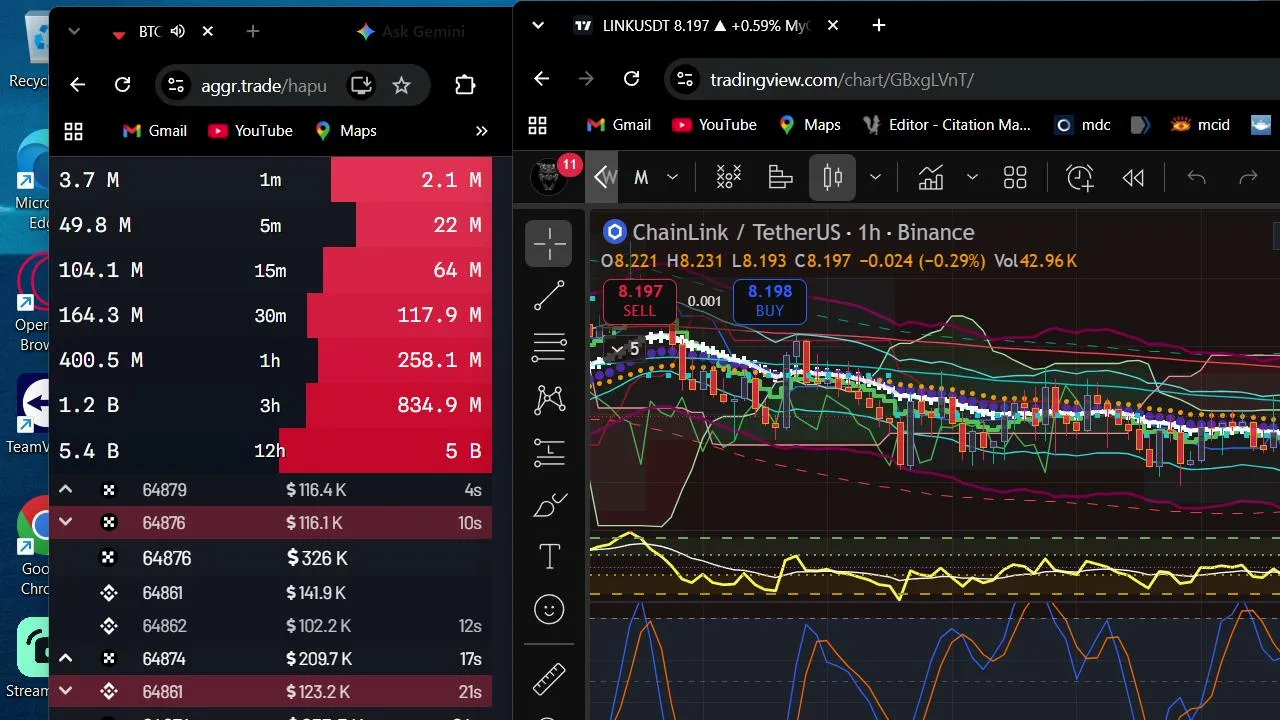Reload the TradingView page
1280x720 pixels.
[631, 79]
